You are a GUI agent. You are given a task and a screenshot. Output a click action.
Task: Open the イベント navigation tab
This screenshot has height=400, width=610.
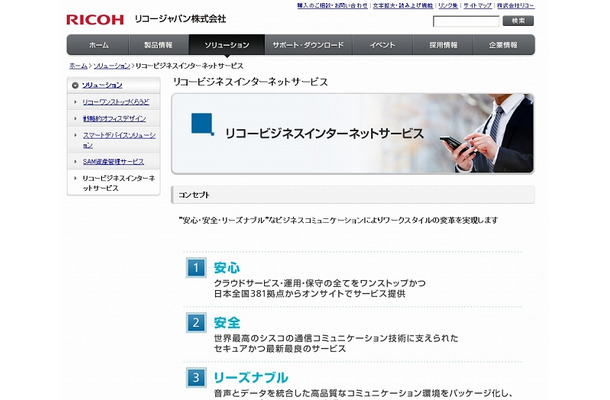coord(382,45)
